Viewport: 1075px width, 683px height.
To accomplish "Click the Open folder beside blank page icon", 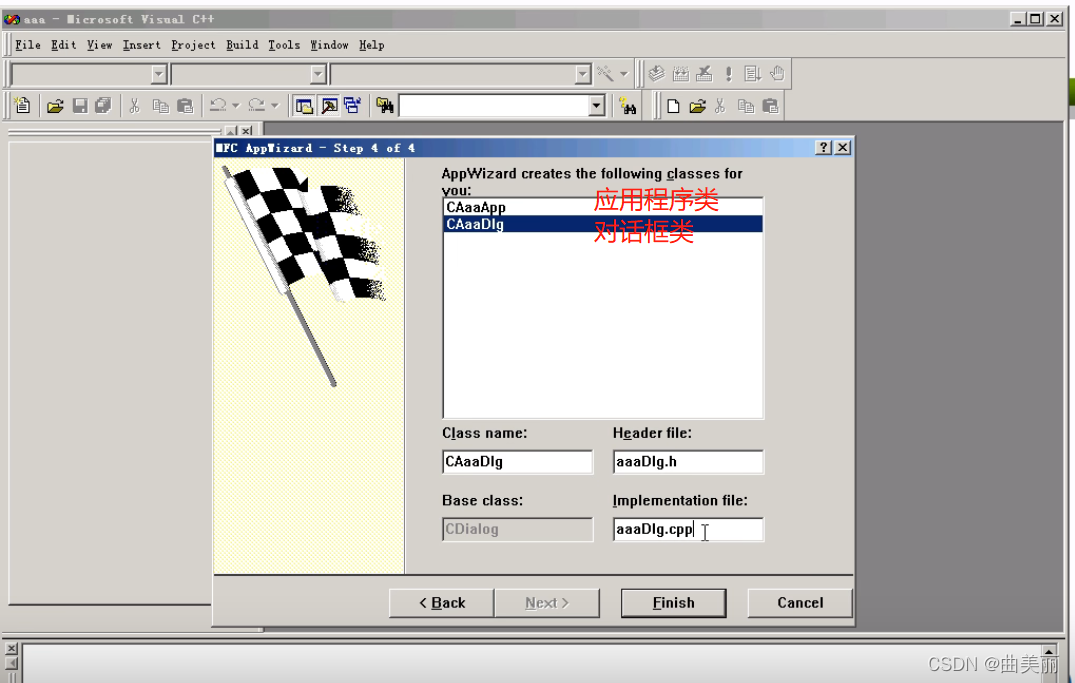I will point(697,106).
